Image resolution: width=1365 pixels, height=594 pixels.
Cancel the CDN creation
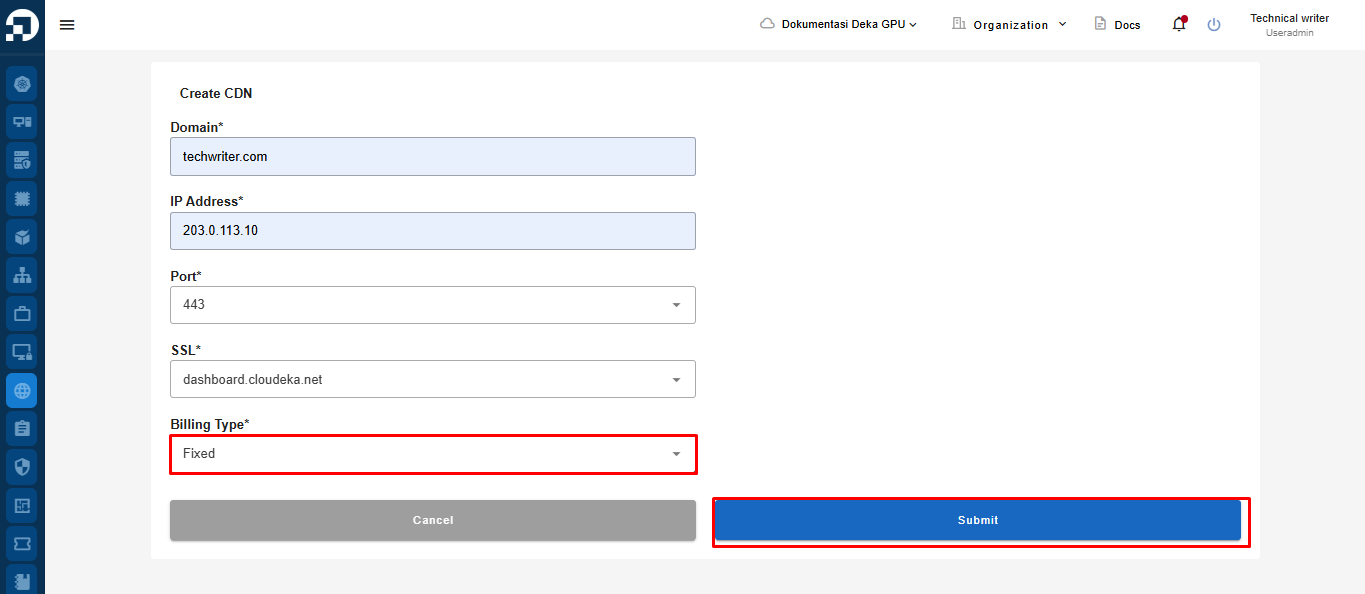tap(433, 520)
